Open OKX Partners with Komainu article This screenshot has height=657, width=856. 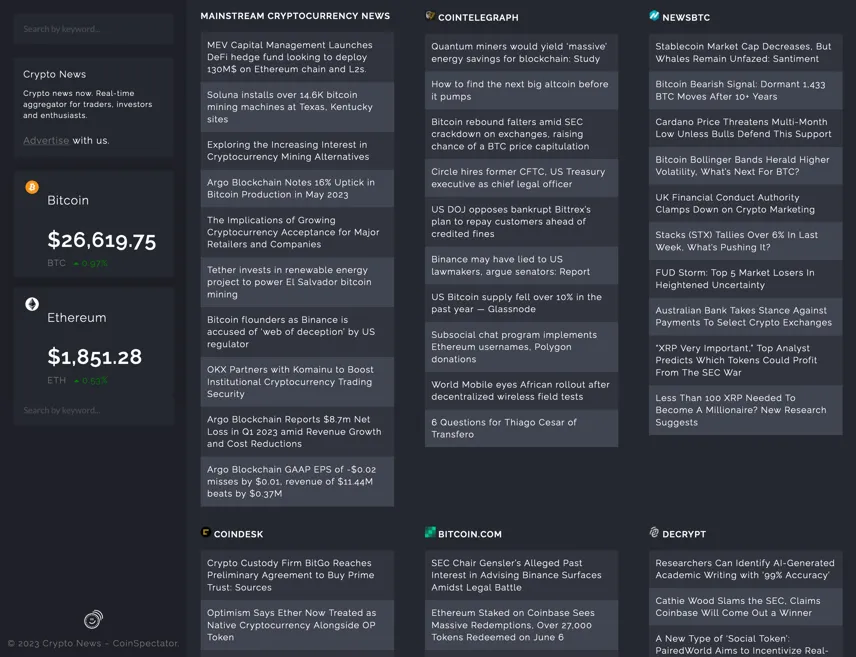298,382
